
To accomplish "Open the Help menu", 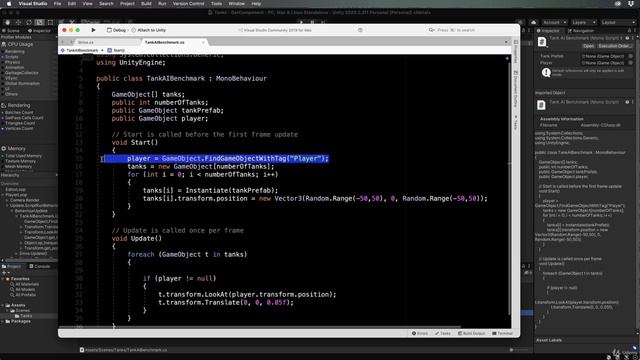I will tap(256, 4).
